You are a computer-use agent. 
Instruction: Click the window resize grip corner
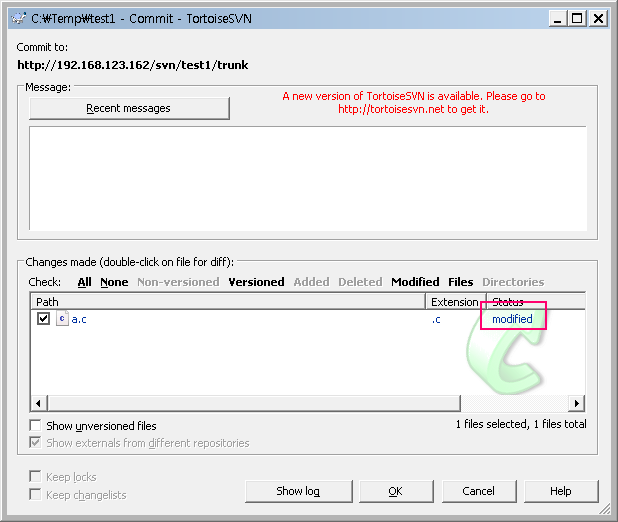[605, 509]
